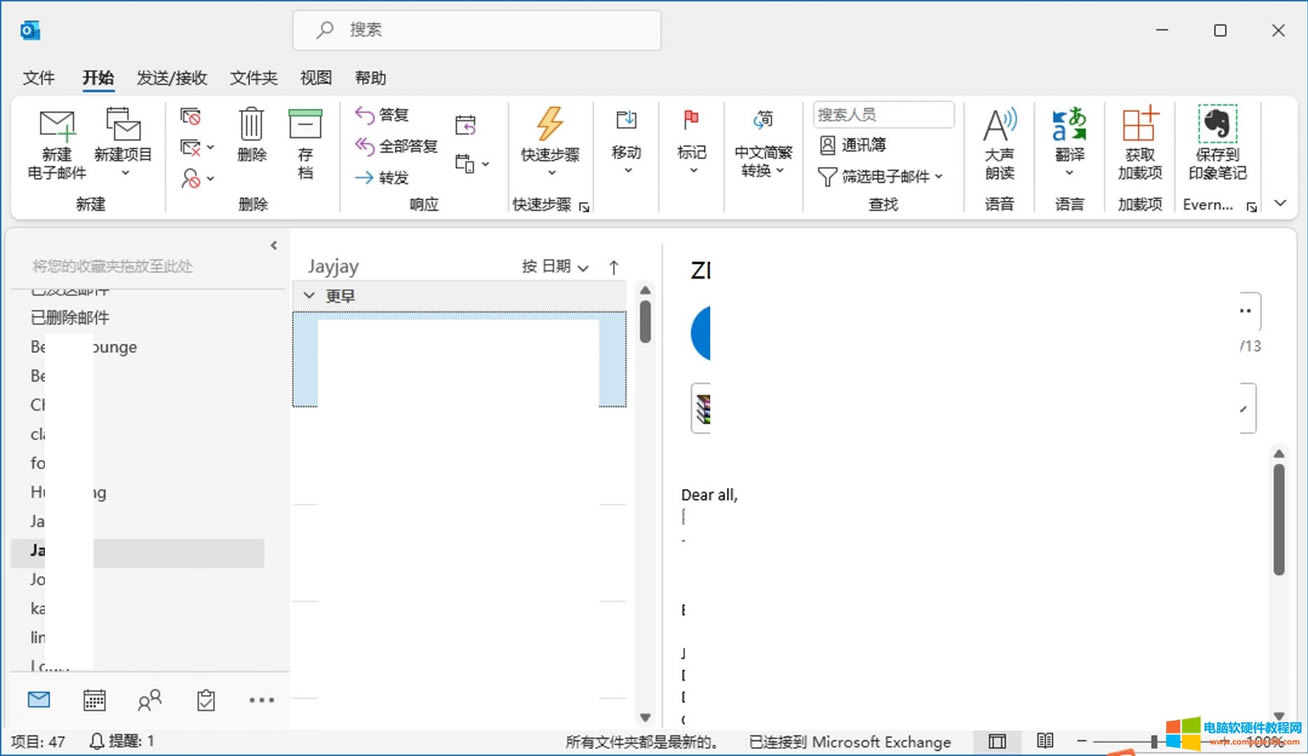Click Save to Evernote (保存到印象笔记)

coord(1217,144)
